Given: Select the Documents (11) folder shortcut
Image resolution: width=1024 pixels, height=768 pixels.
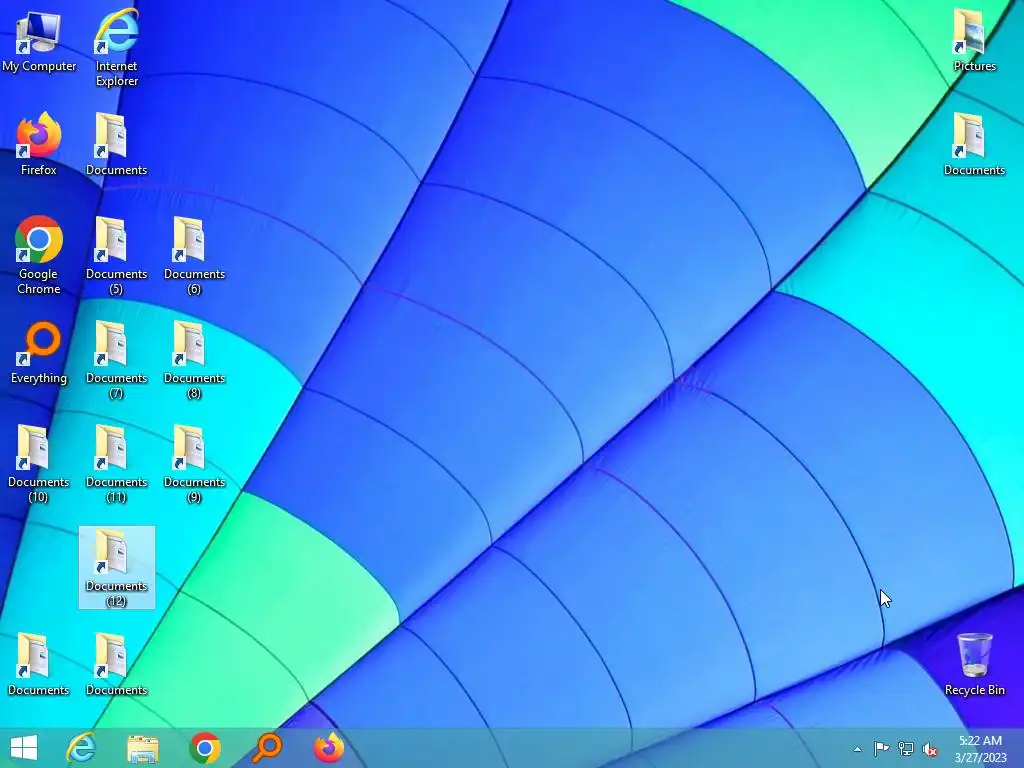Looking at the screenshot, I should point(116,463).
